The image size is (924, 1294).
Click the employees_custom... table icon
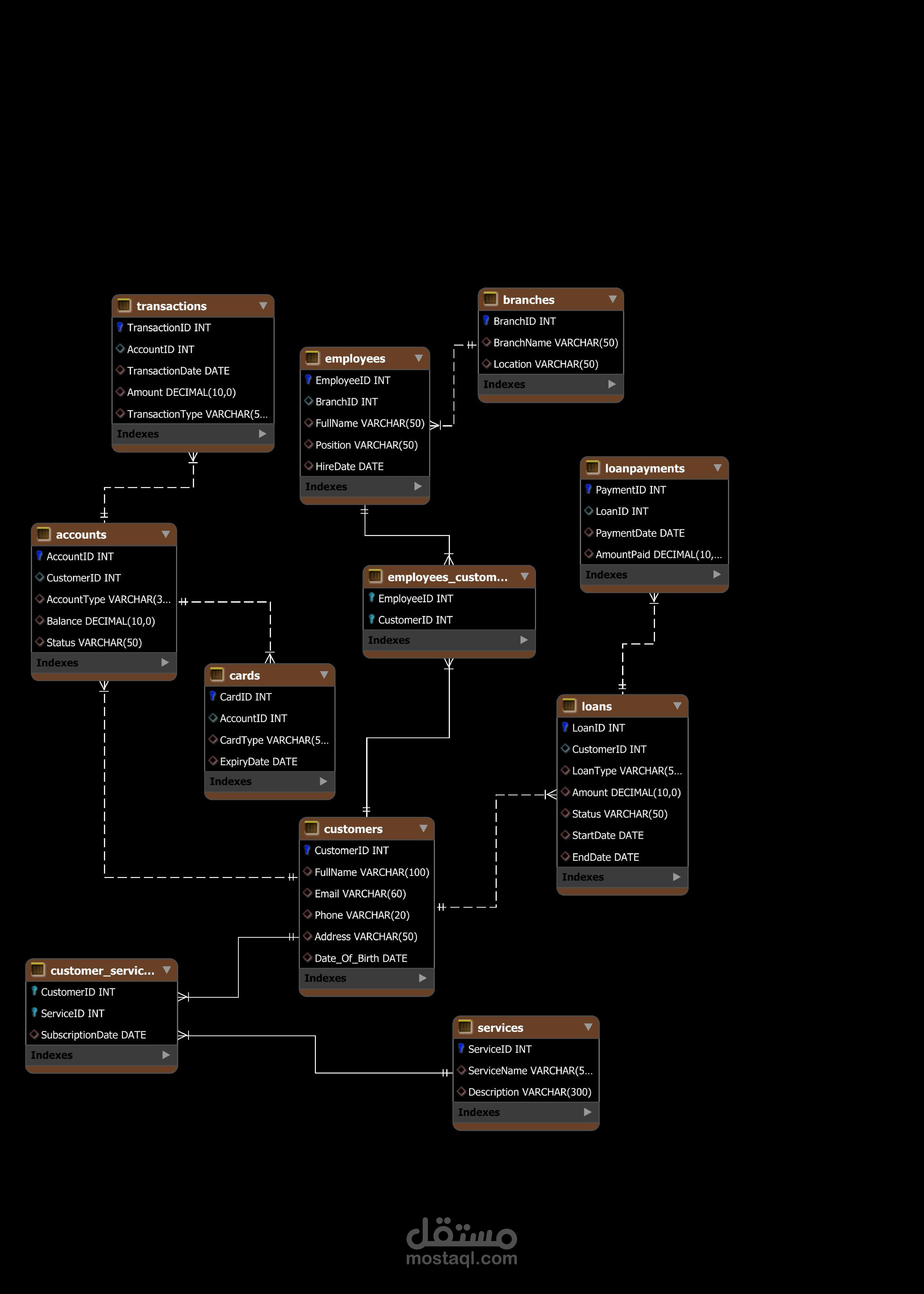coord(375,576)
